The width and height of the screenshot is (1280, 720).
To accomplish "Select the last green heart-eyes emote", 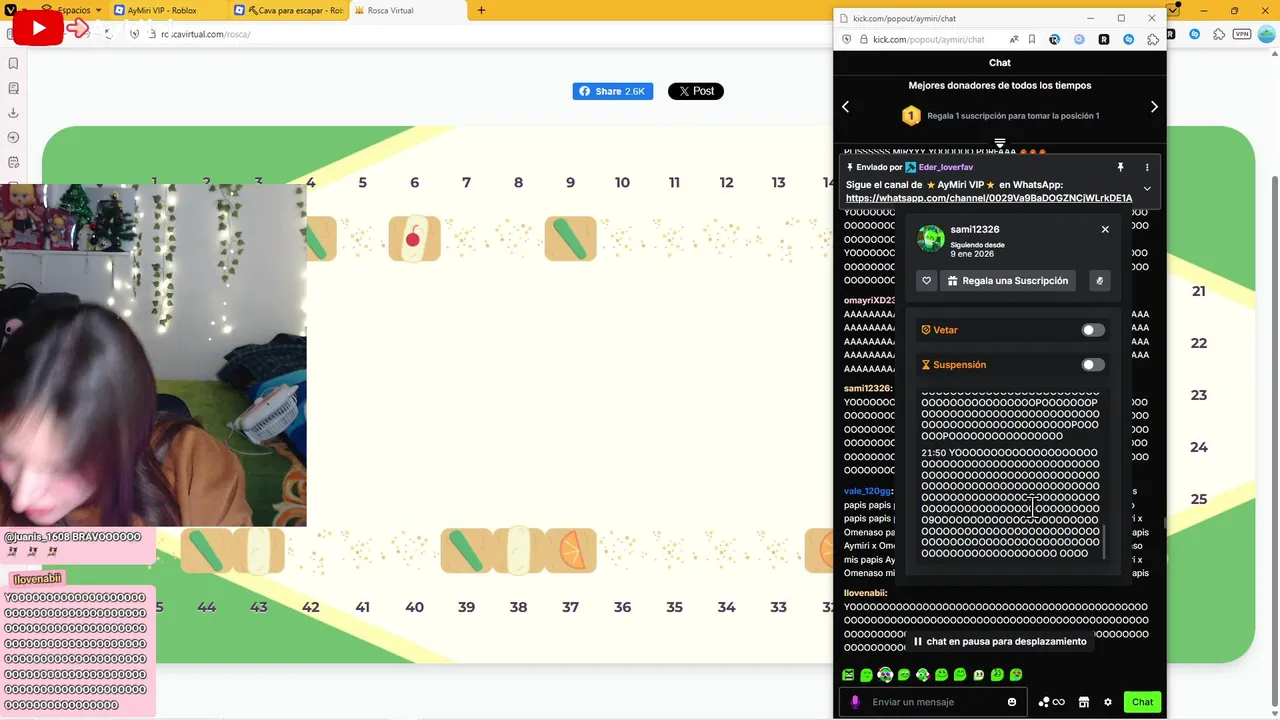I will [x=1016, y=675].
